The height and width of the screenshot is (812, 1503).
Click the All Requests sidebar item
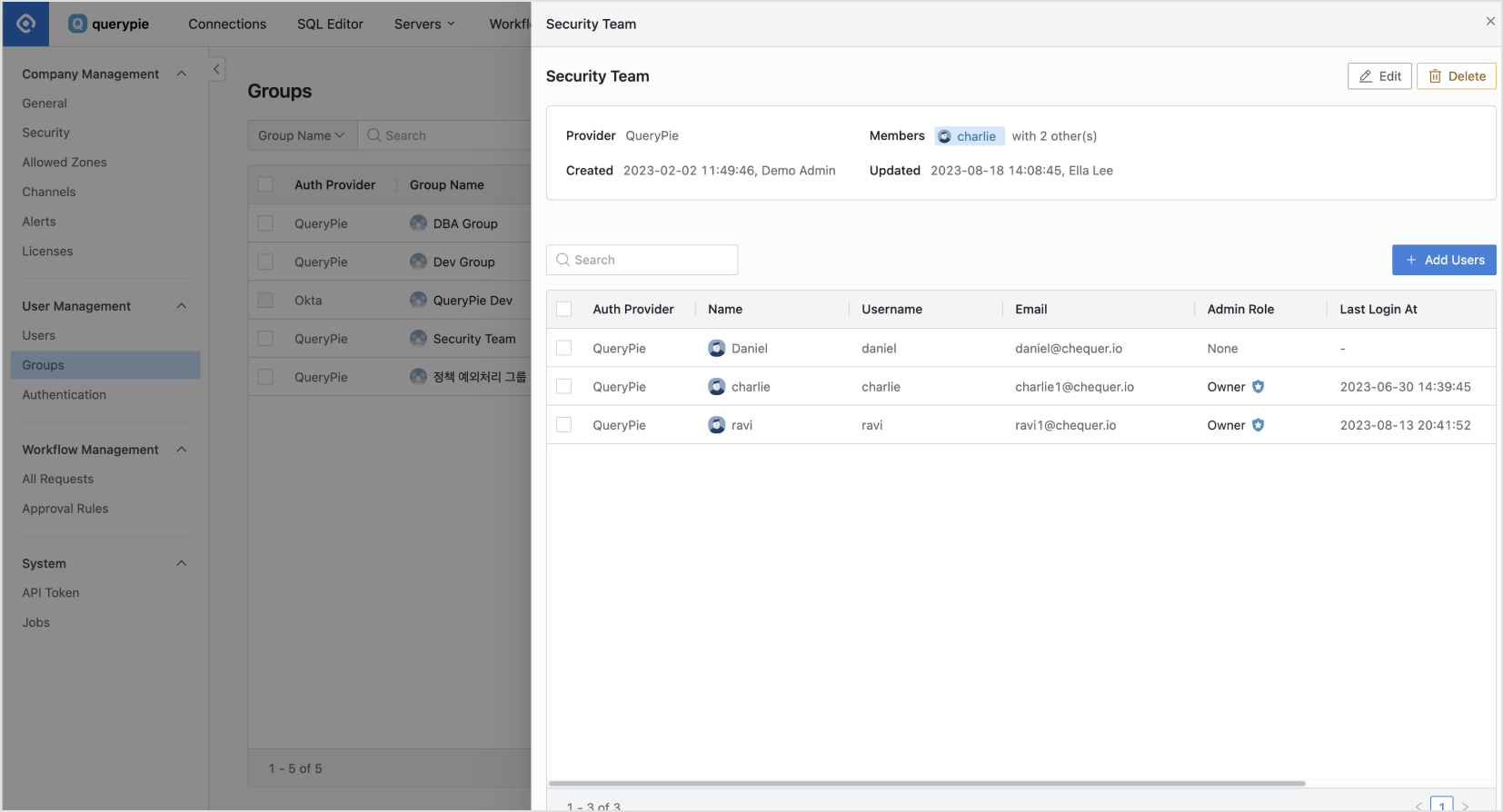click(58, 479)
